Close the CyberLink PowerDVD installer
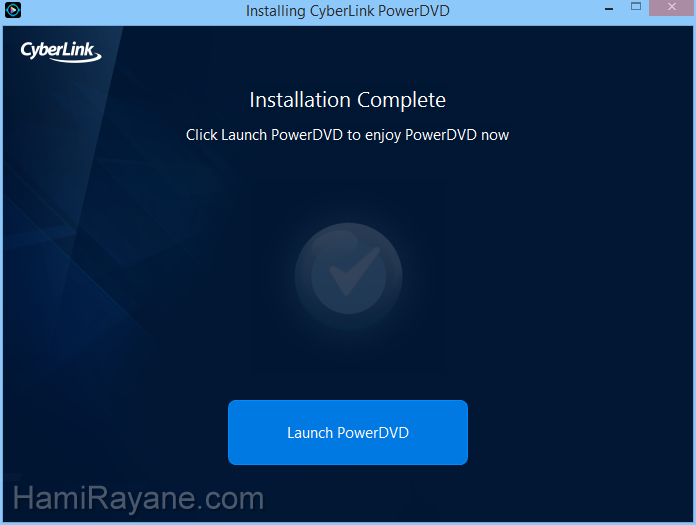This screenshot has height=525, width=696. (671, 8)
